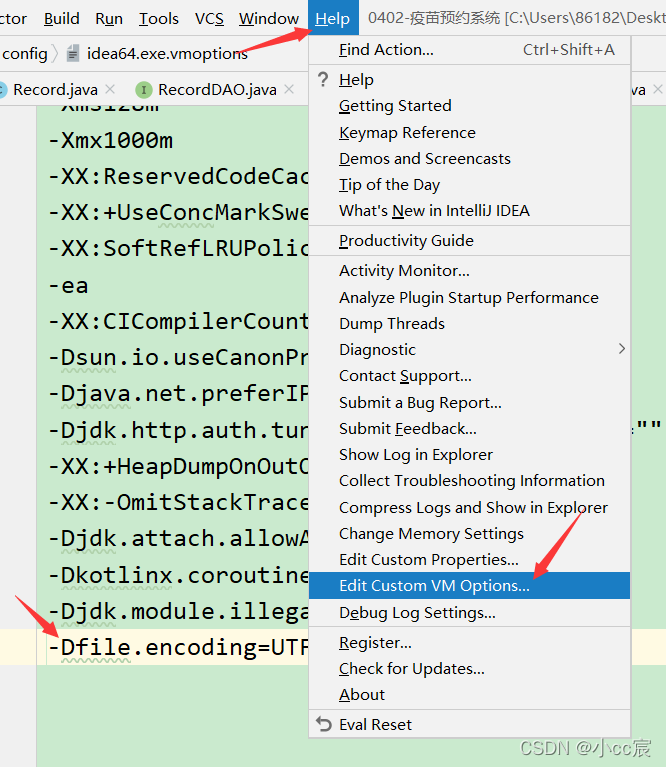Open the Tools menu
This screenshot has height=767, width=666.
point(158,19)
